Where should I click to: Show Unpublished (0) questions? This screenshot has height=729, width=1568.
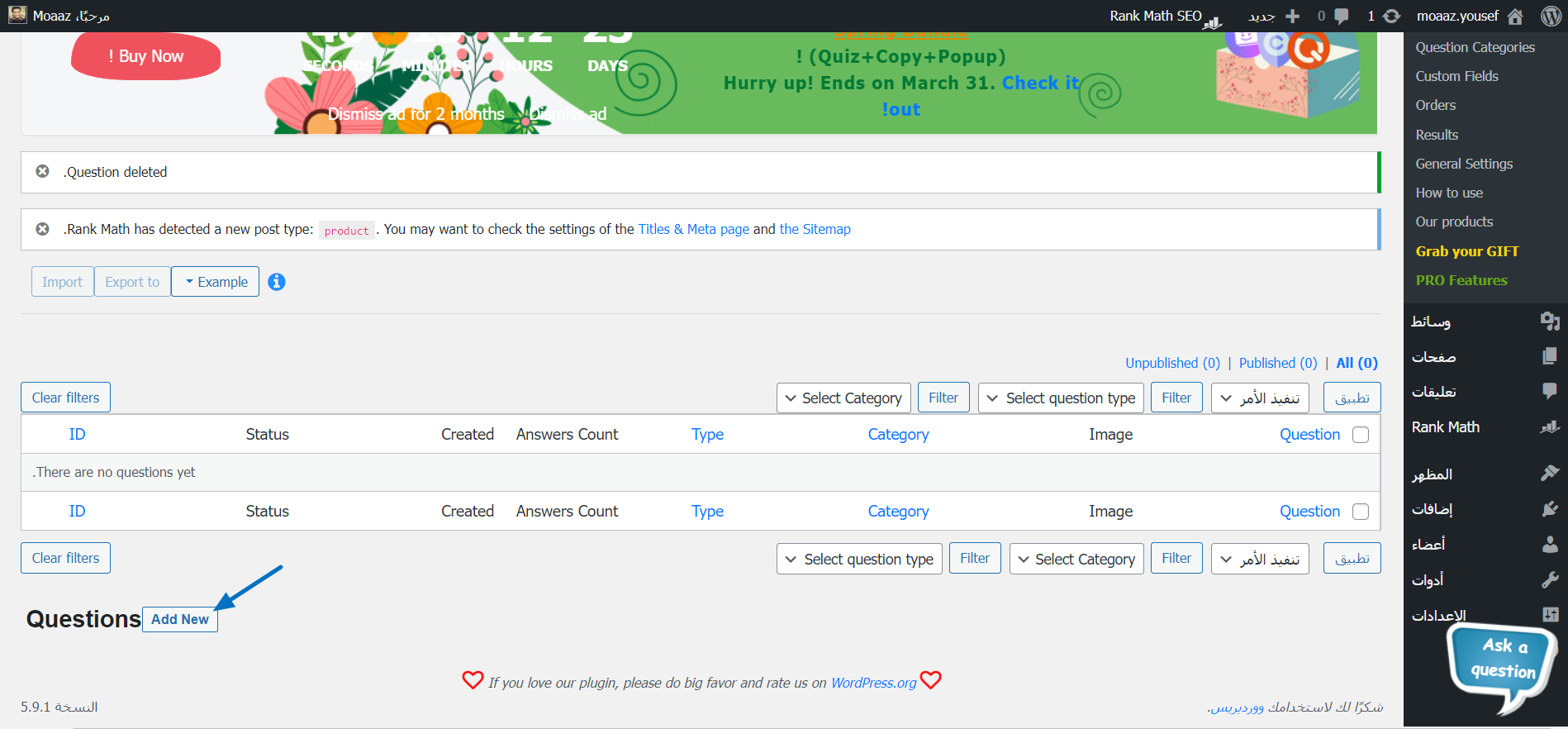click(1172, 363)
